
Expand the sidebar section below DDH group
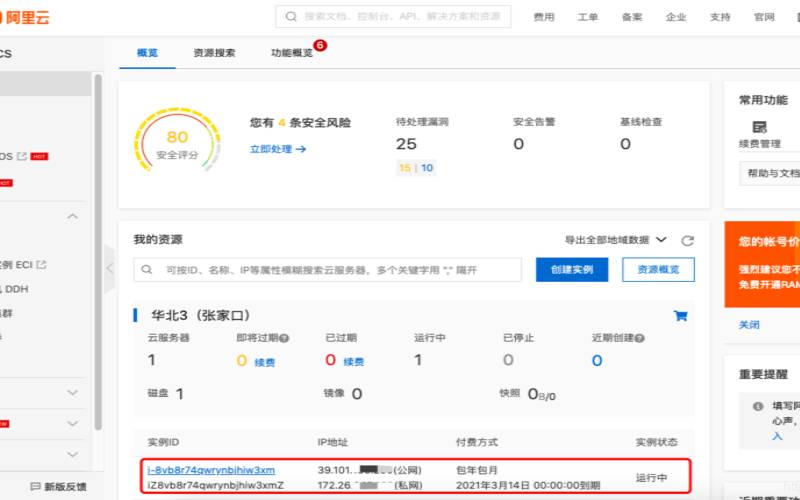pos(72,392)
